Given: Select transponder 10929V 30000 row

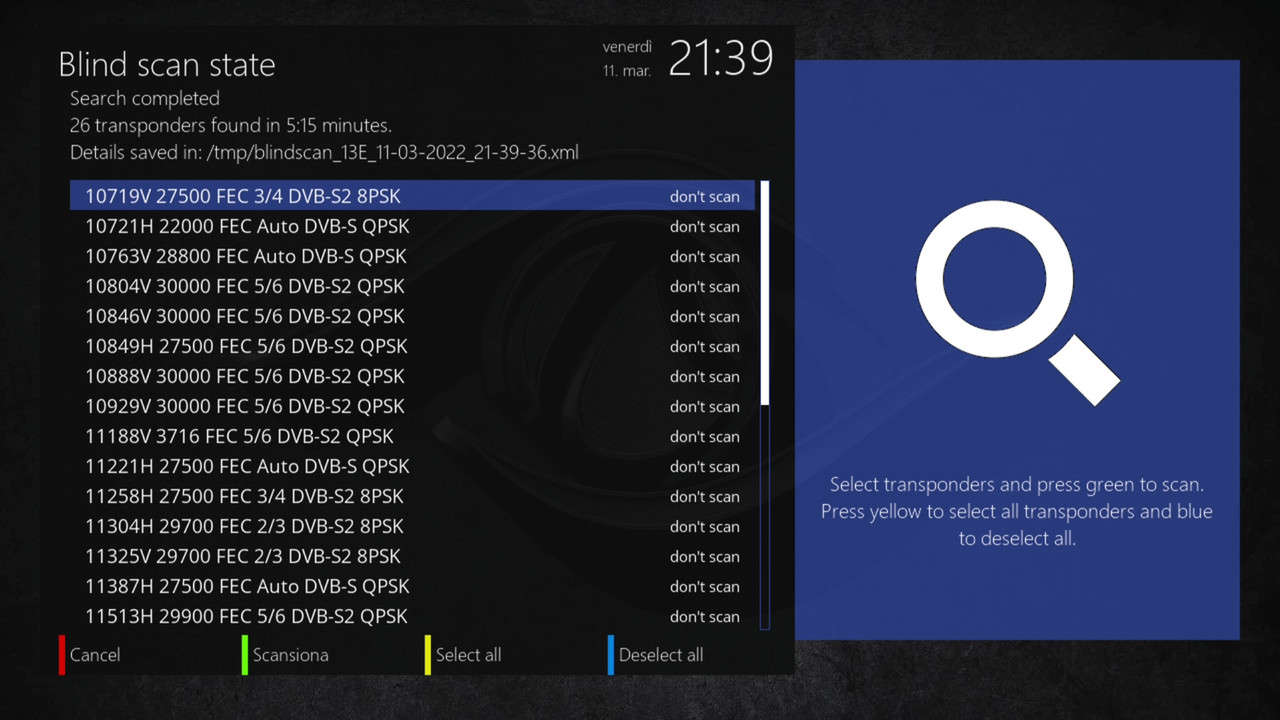Looking at the screenshot, I should [412, 406].
